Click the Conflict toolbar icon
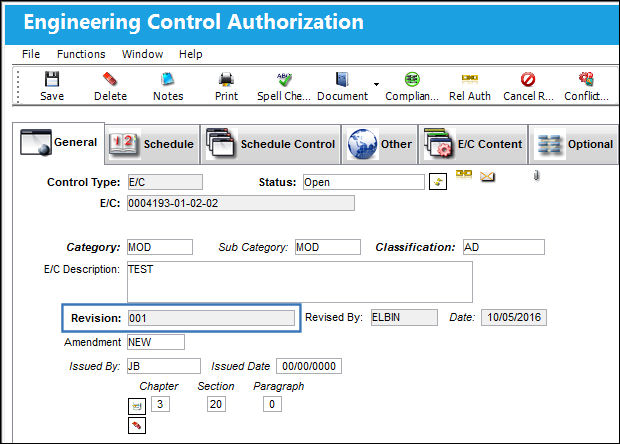This screenshot has height=444, width=620. pyautogui.click(x=586, y=79)
